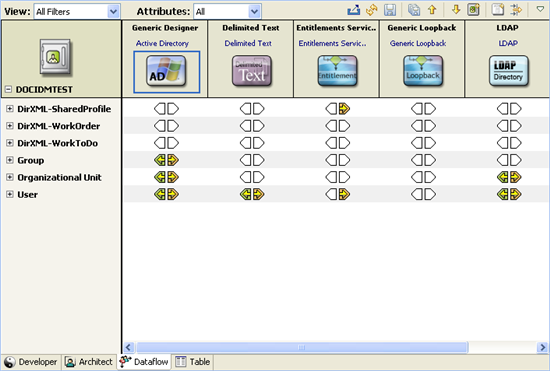Toggle Organizational Unit publisher arrow under LDAP
Screen dimensions: 550x371
click(503, 177)
